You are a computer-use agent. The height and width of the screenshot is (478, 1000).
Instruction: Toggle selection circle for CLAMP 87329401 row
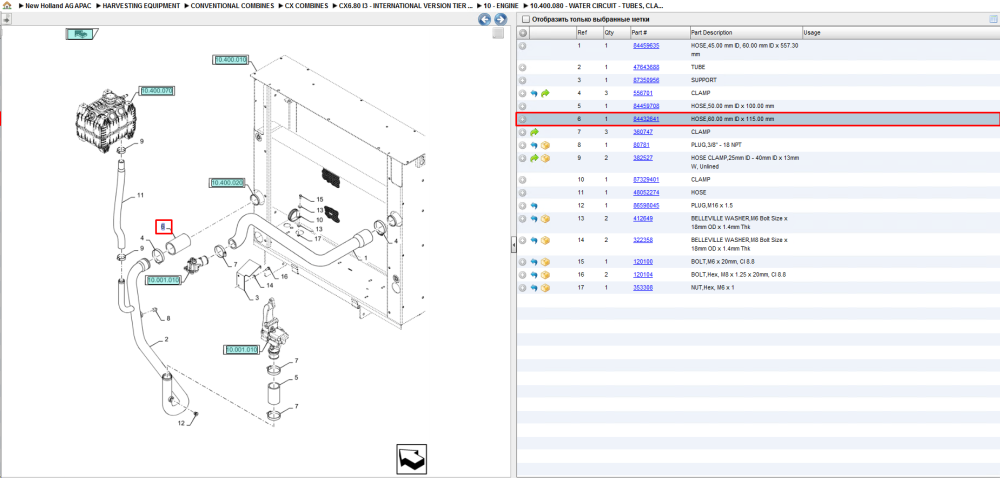522,180
